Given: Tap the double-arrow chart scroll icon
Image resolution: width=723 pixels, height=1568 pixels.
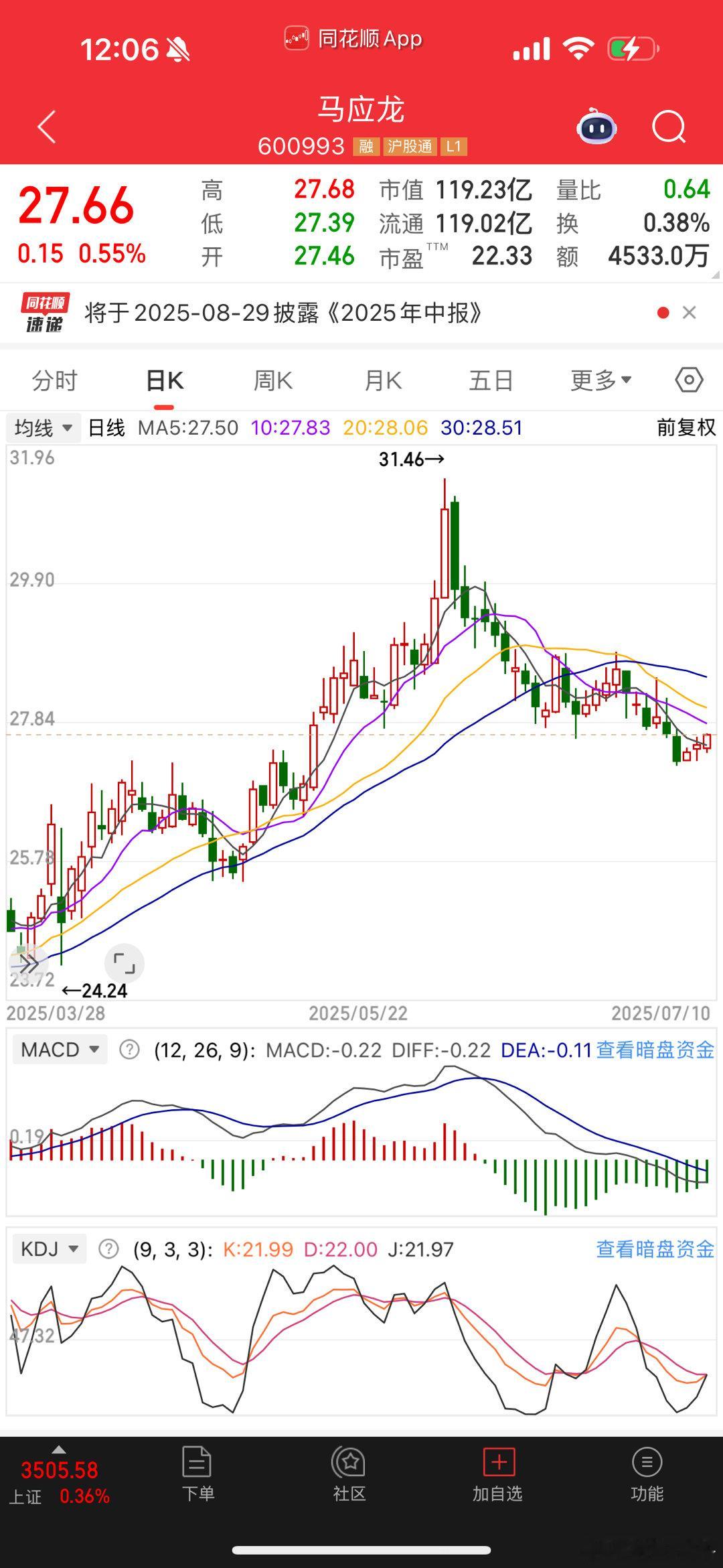Looking at the screenshot, I should click(x=28, y=963).
